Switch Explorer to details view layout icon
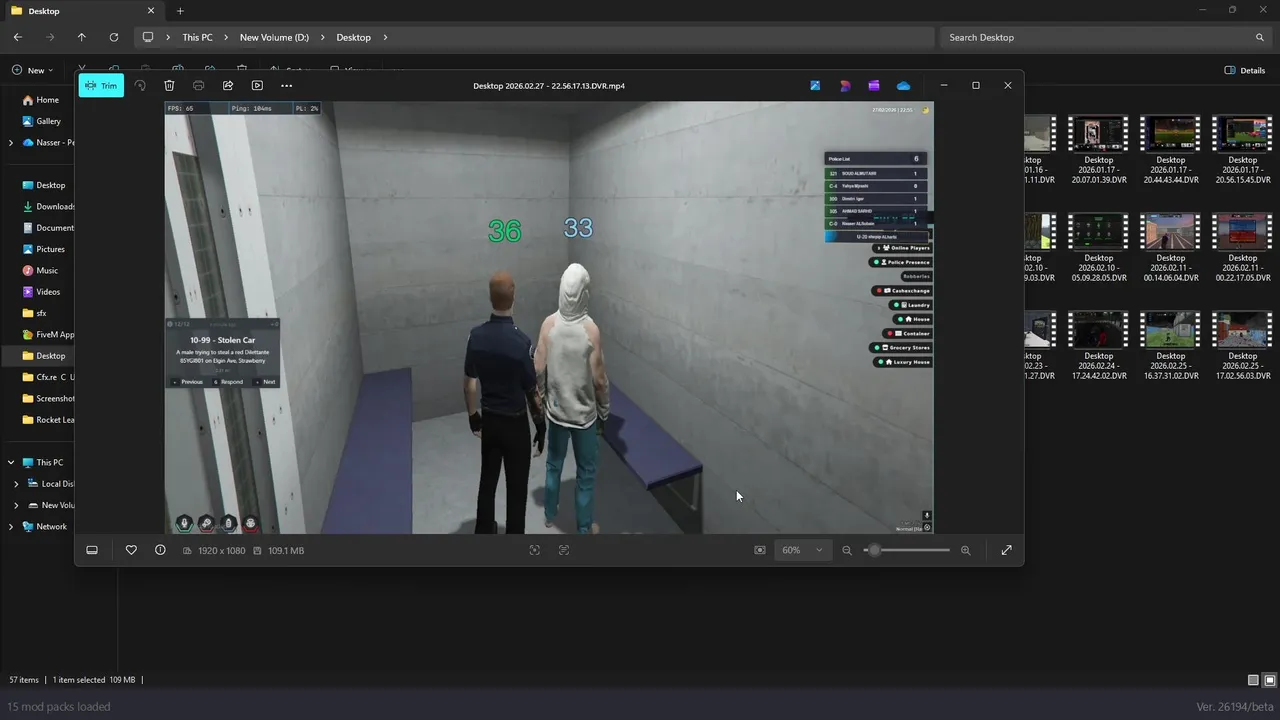This screenshot has width=1280, height=720. 1254,680
